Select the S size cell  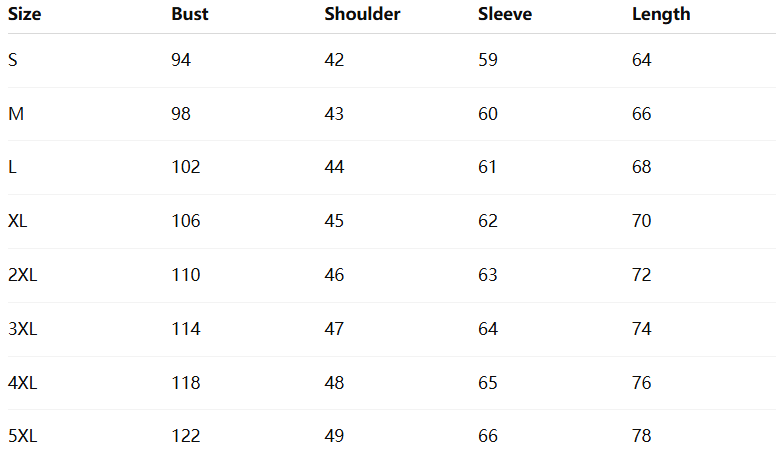pyautogui.click(x=13, y=60)
